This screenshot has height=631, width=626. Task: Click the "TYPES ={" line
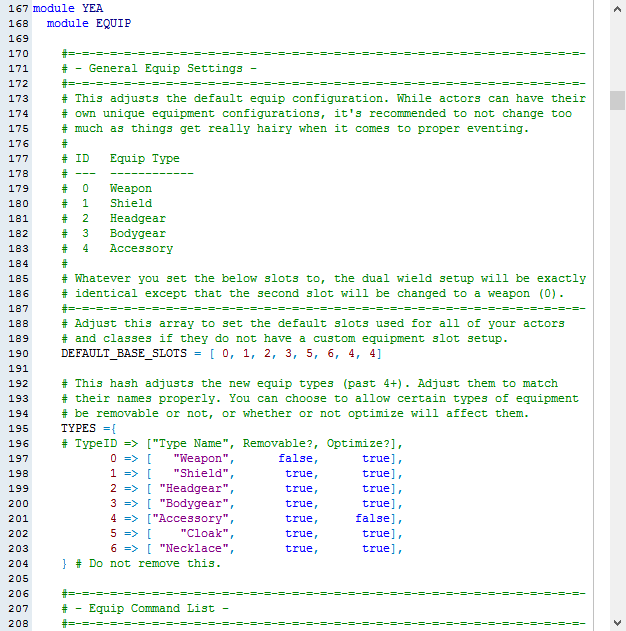[x=88, y=428]
